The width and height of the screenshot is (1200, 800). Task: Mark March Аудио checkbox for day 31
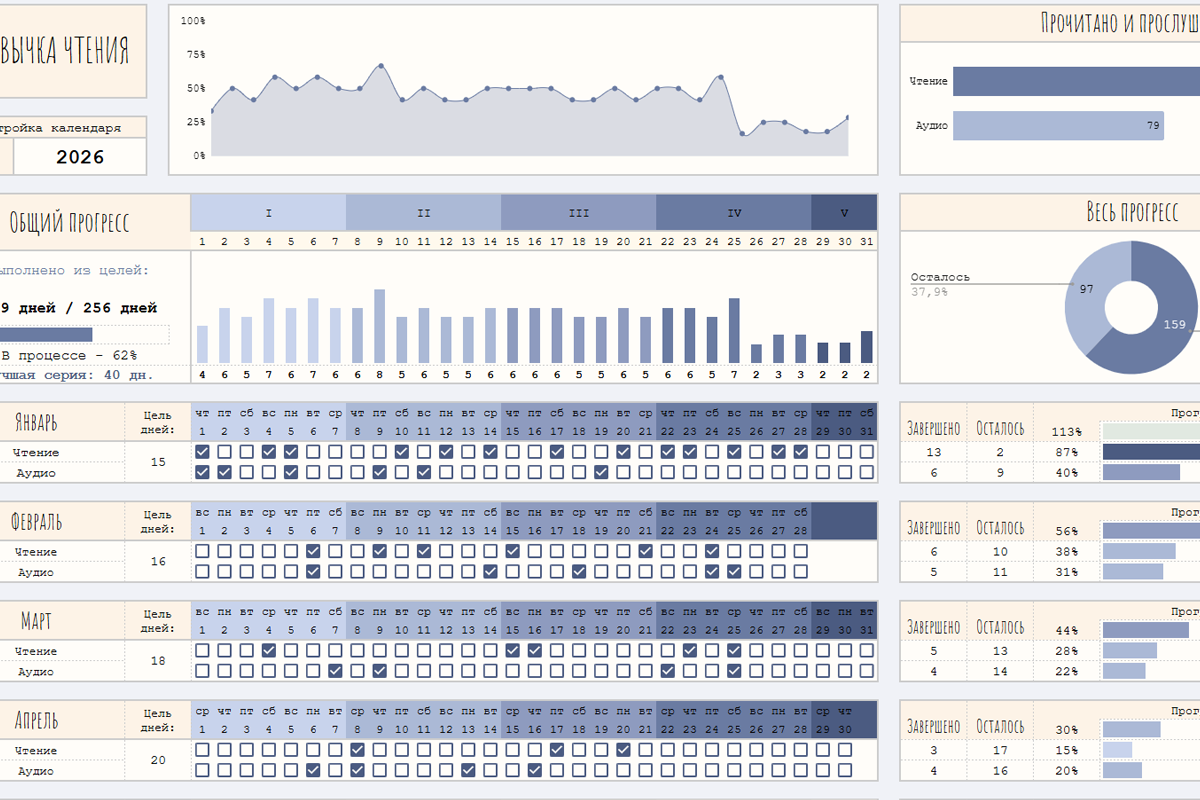[866, 671]
